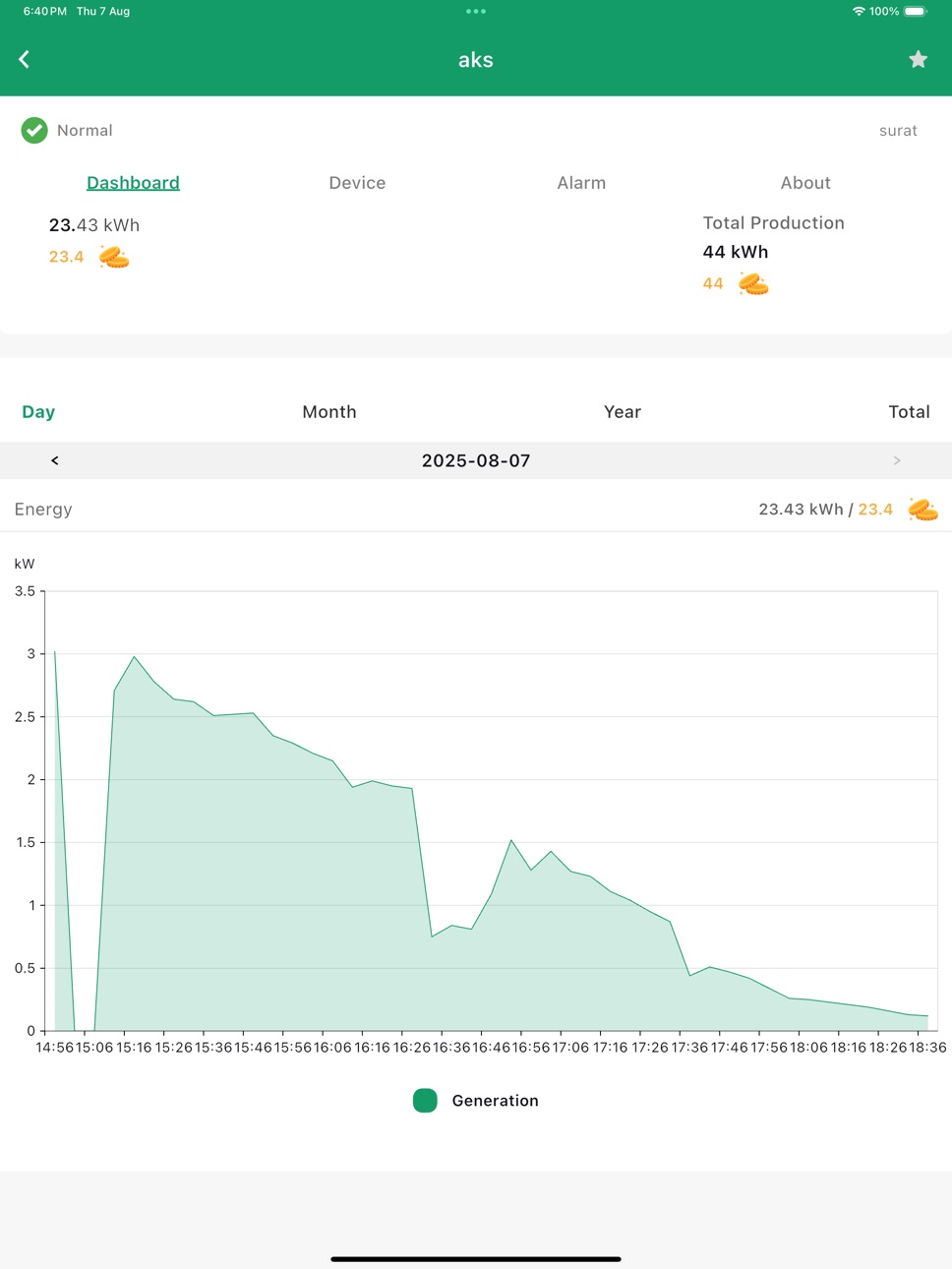
Task: Tap the '18:36' x-axis time label
Action: (x=927, y=1048)
